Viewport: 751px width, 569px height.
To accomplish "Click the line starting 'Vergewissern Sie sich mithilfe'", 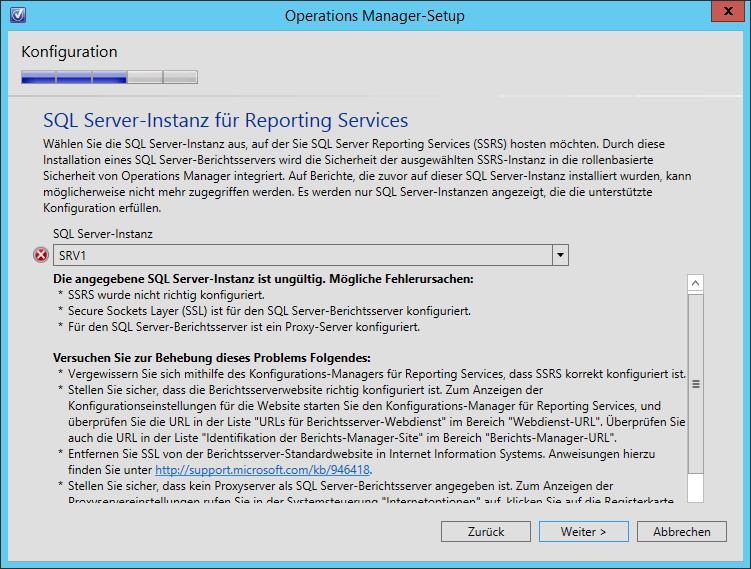I will pyautogui.click(x=377, y=374).
